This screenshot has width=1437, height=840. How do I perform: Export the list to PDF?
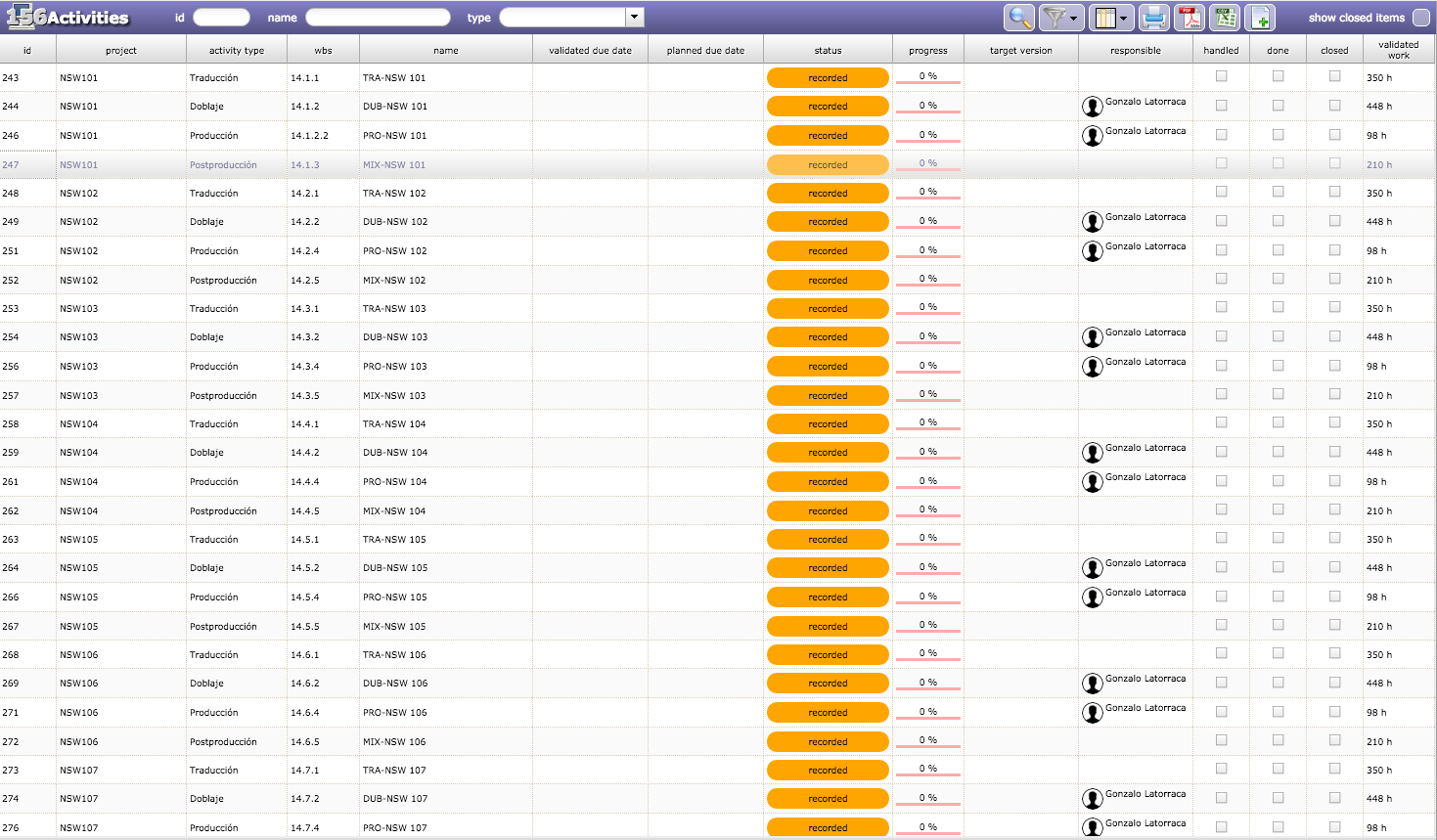point(1190,18)
